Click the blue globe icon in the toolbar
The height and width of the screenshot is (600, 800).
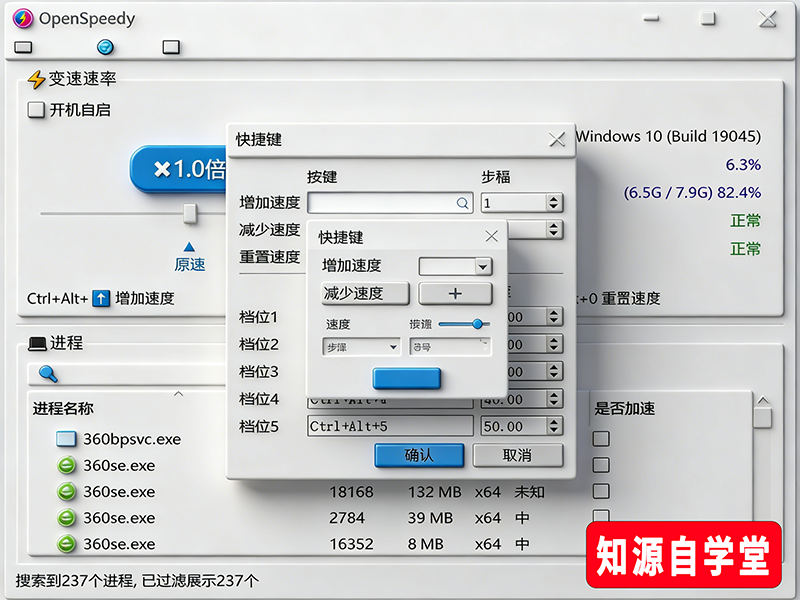[x=104, y=46]
